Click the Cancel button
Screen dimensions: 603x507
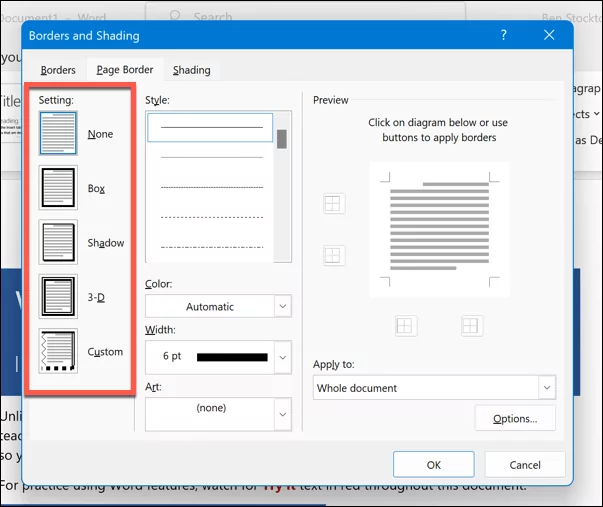(525, 465)
